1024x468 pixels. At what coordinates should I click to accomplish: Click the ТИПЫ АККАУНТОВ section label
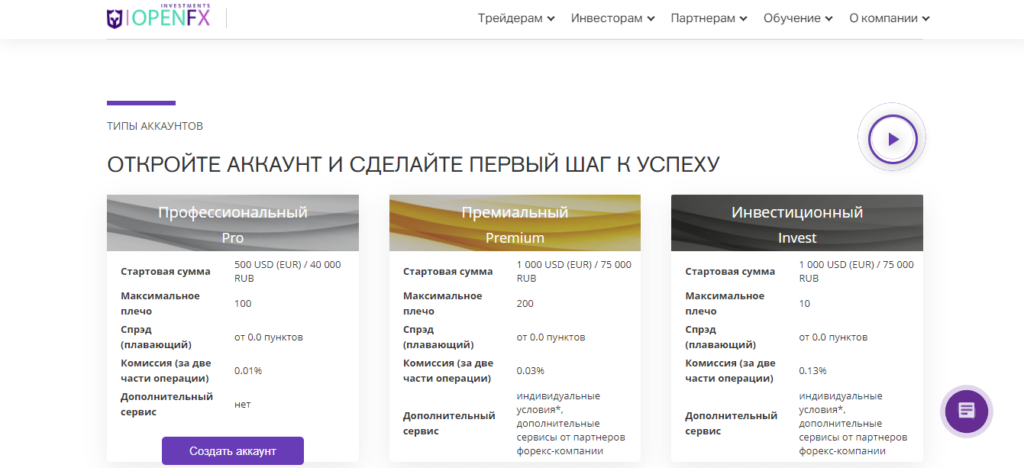(x=155, y=127)
